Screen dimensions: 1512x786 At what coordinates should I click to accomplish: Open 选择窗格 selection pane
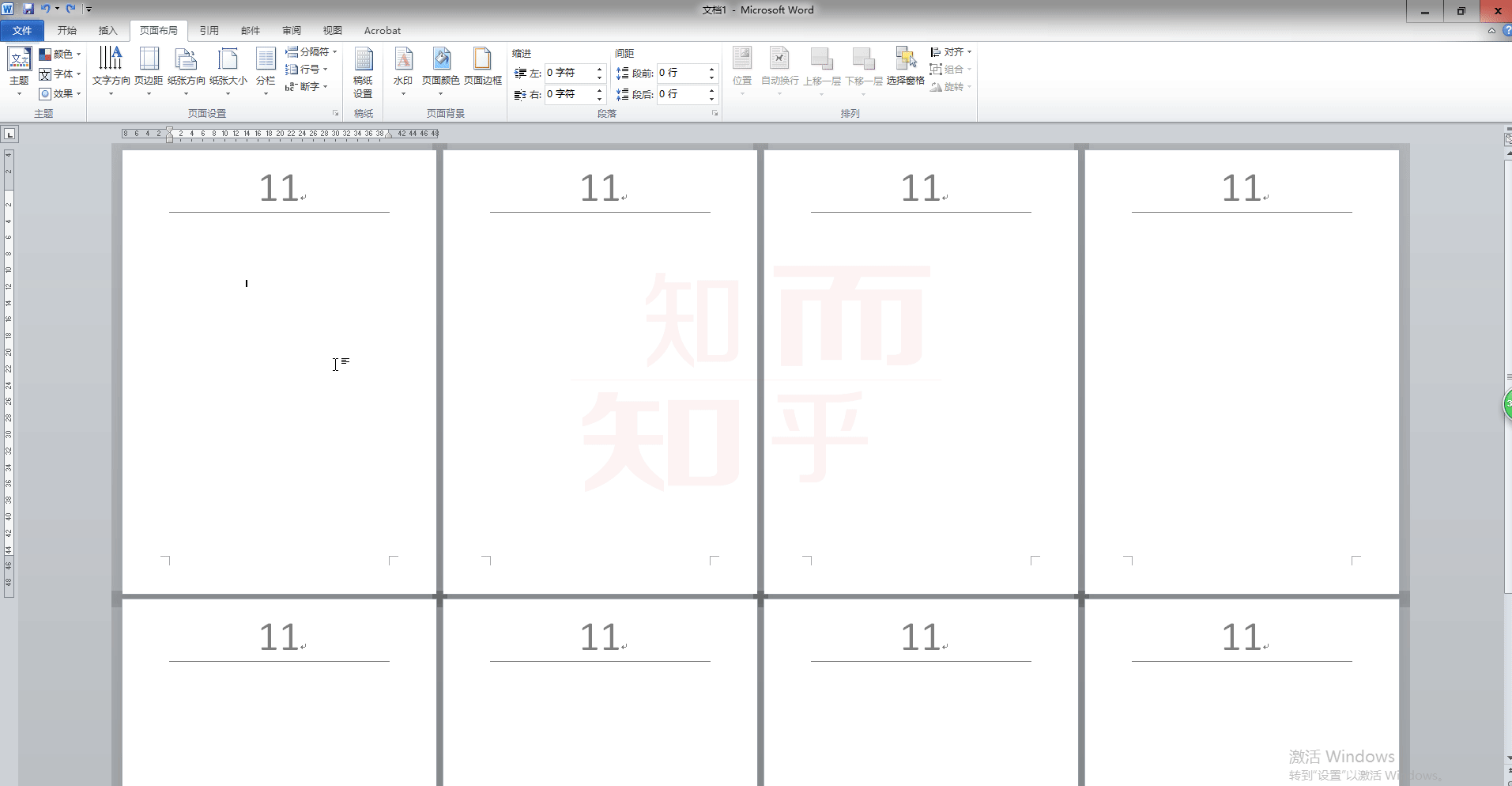click(x=906, y=67)
